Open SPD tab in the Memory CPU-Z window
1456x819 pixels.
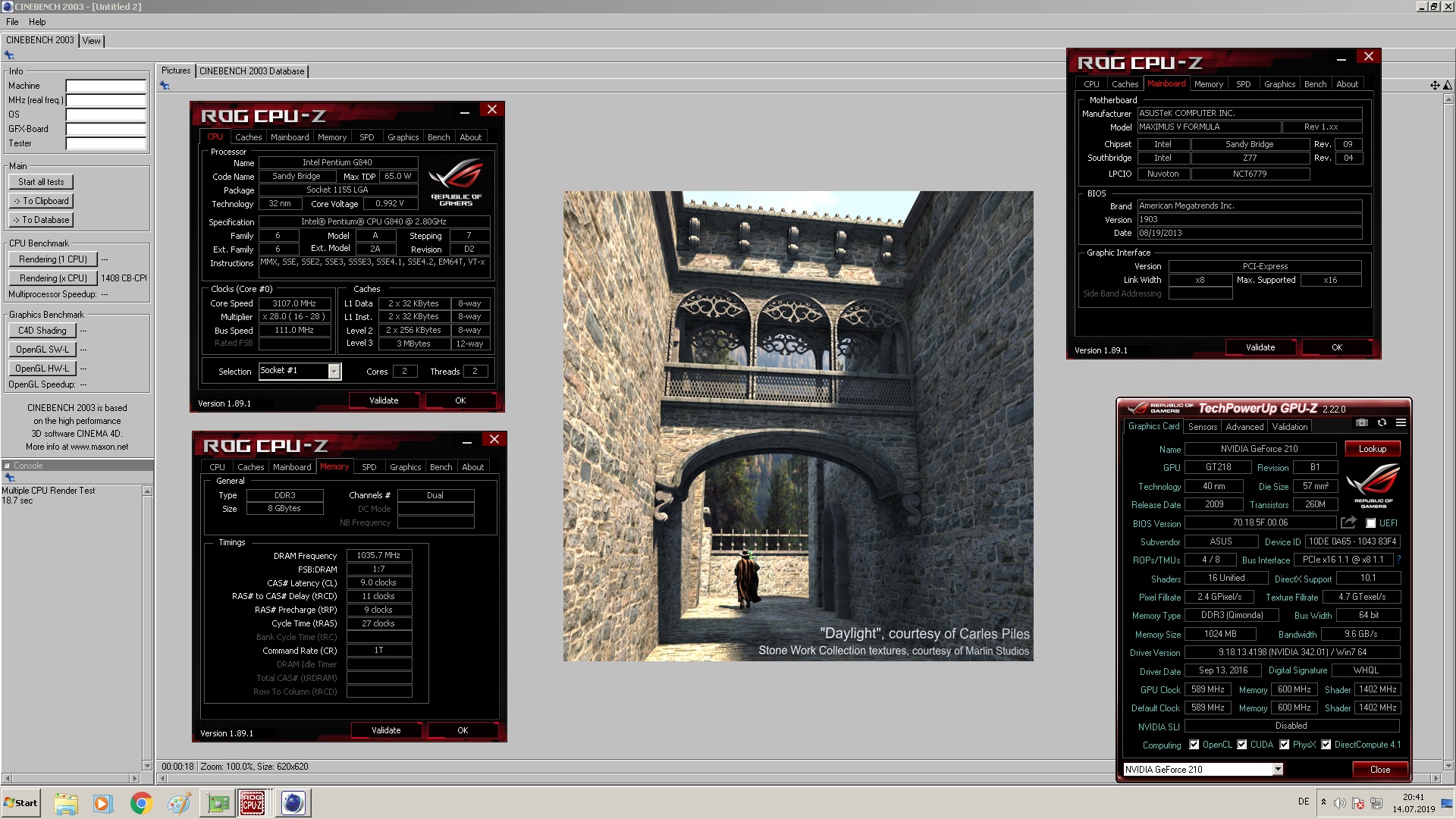click(x=369, y=467)
